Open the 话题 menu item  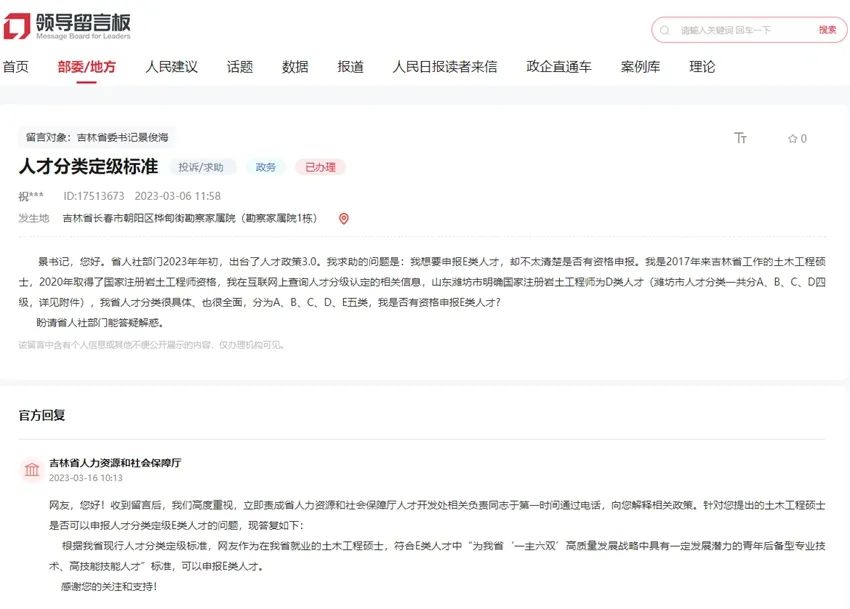tap(240, 67)
